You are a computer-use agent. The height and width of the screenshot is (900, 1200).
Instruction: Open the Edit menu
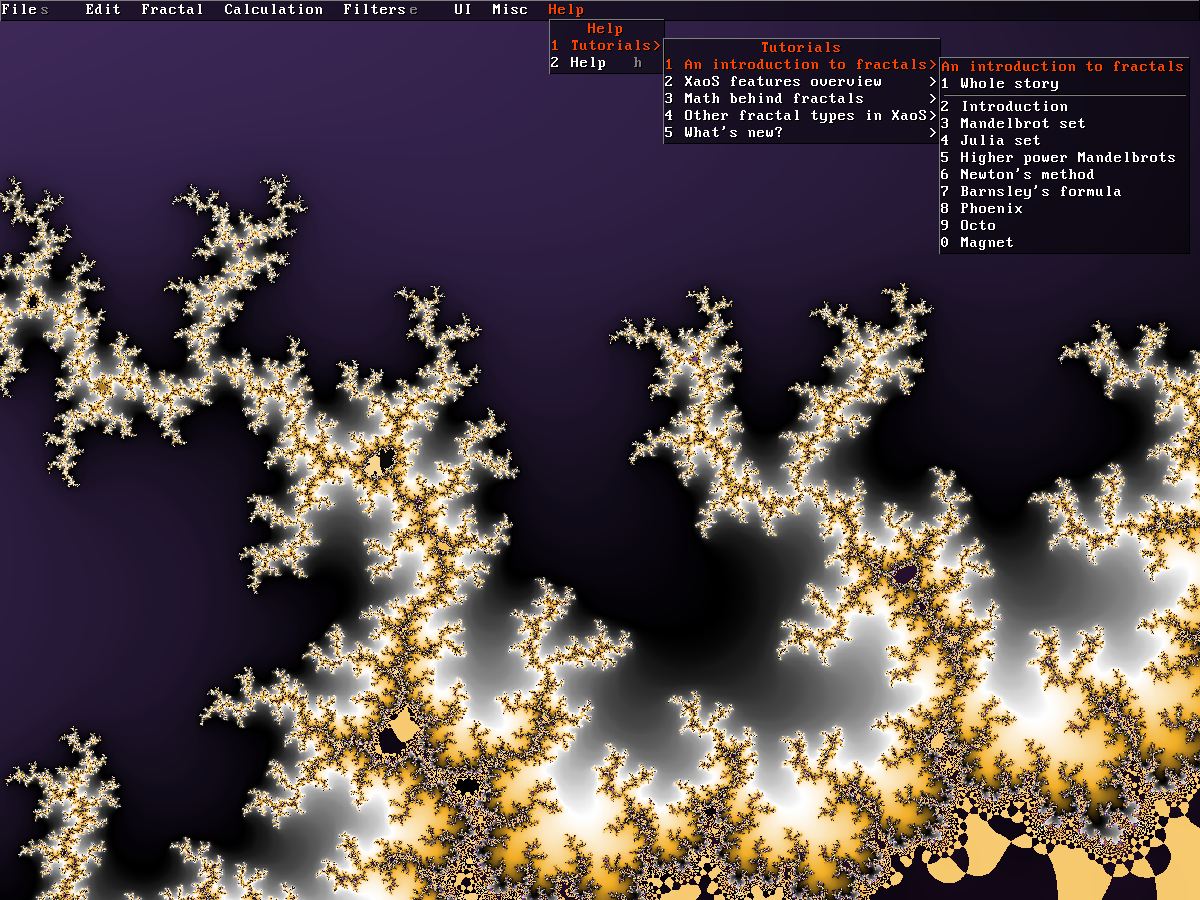pyautogui.click(x=102, y=9)
